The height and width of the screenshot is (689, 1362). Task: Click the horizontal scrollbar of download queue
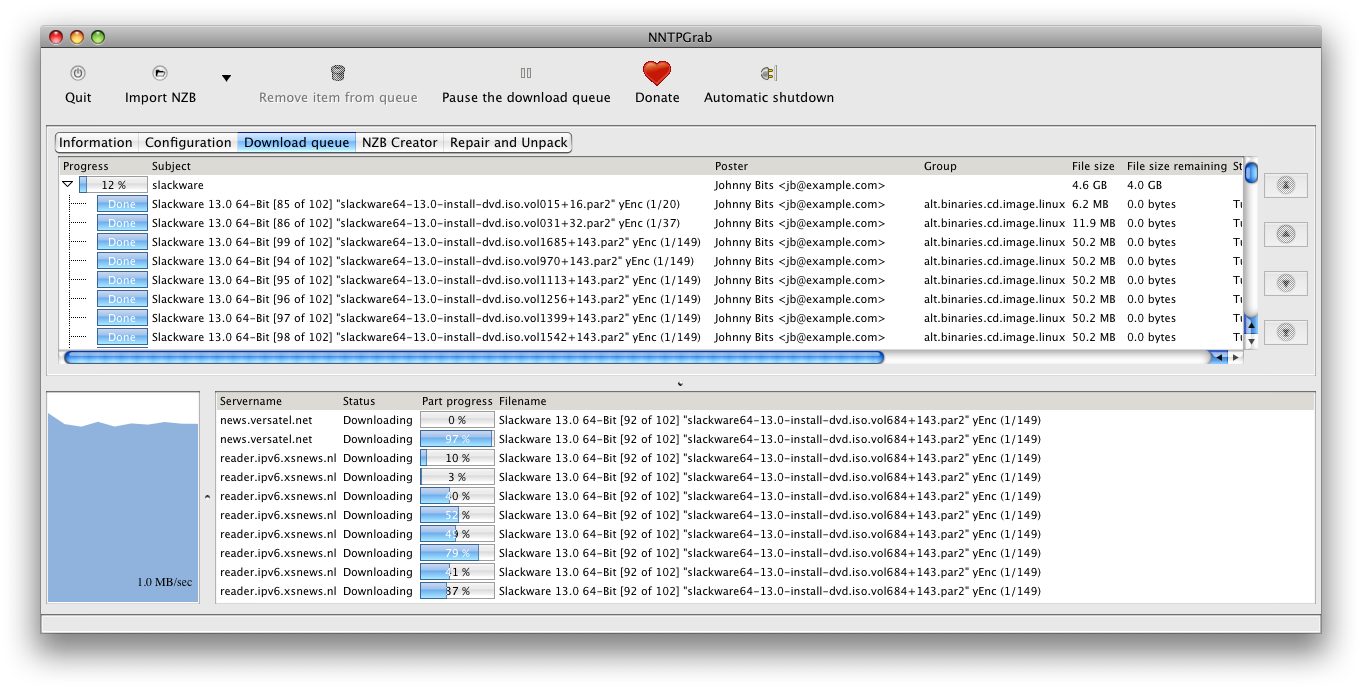474,357
